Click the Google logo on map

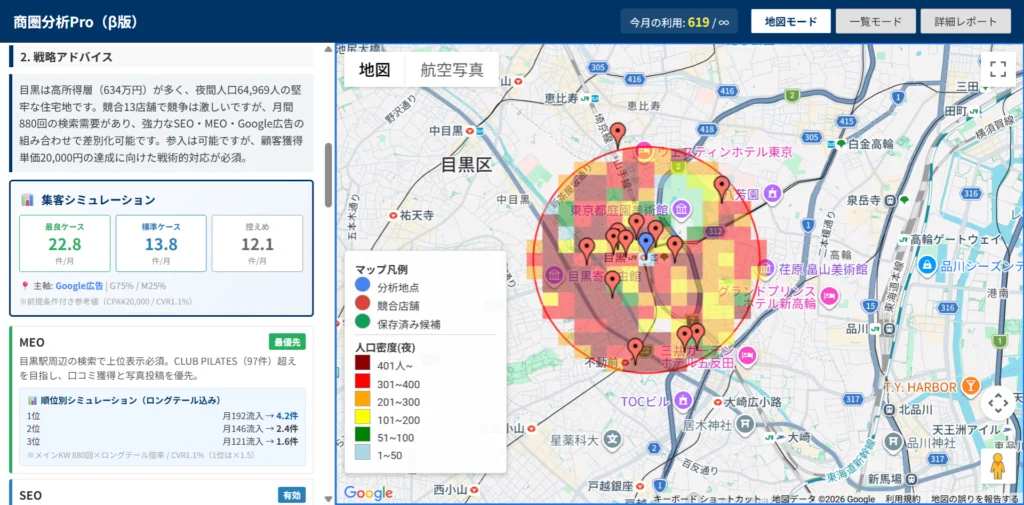(x=368, y=493)
